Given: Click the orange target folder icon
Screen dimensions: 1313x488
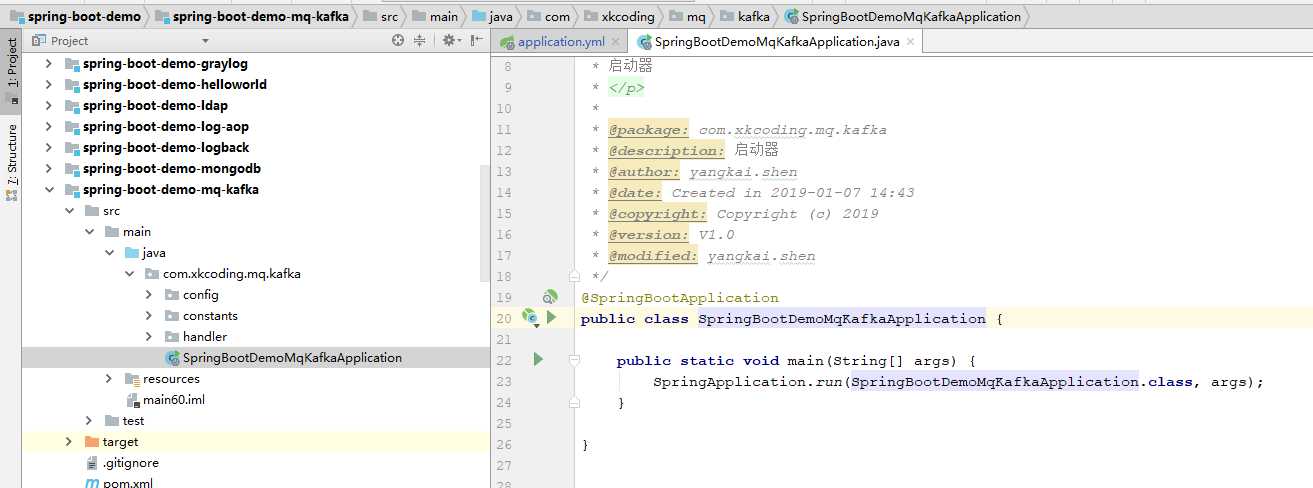Looking at the screenshot, I should (92, 442).
